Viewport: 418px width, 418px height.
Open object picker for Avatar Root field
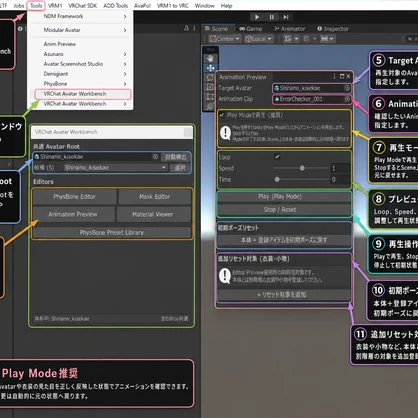tap(155, 157)
